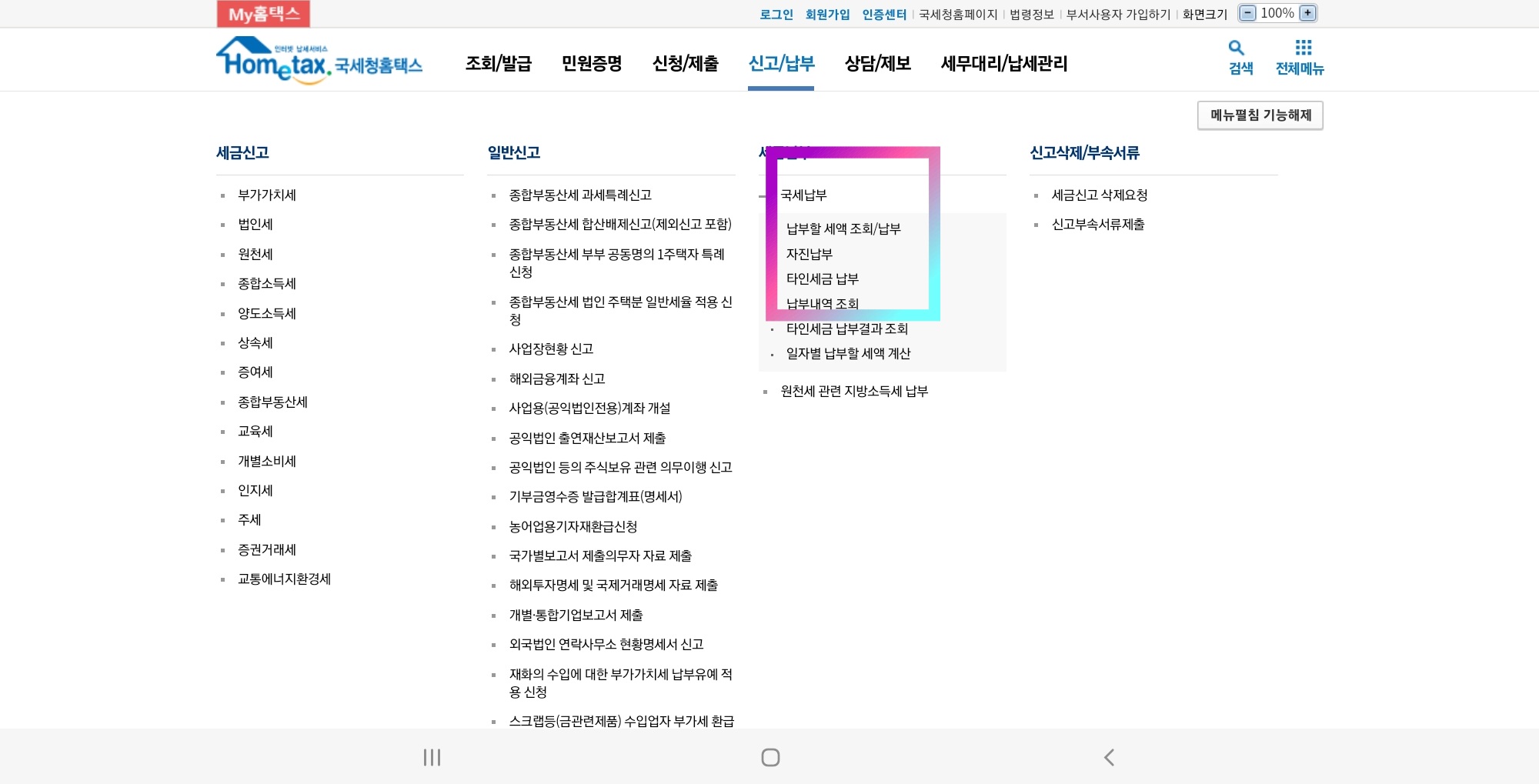Open 외국법인 연락사무소 현황명세서 신고
The height and width of the screenshot is (784, 1539).
pyautogui.click(x=606, y=644)
